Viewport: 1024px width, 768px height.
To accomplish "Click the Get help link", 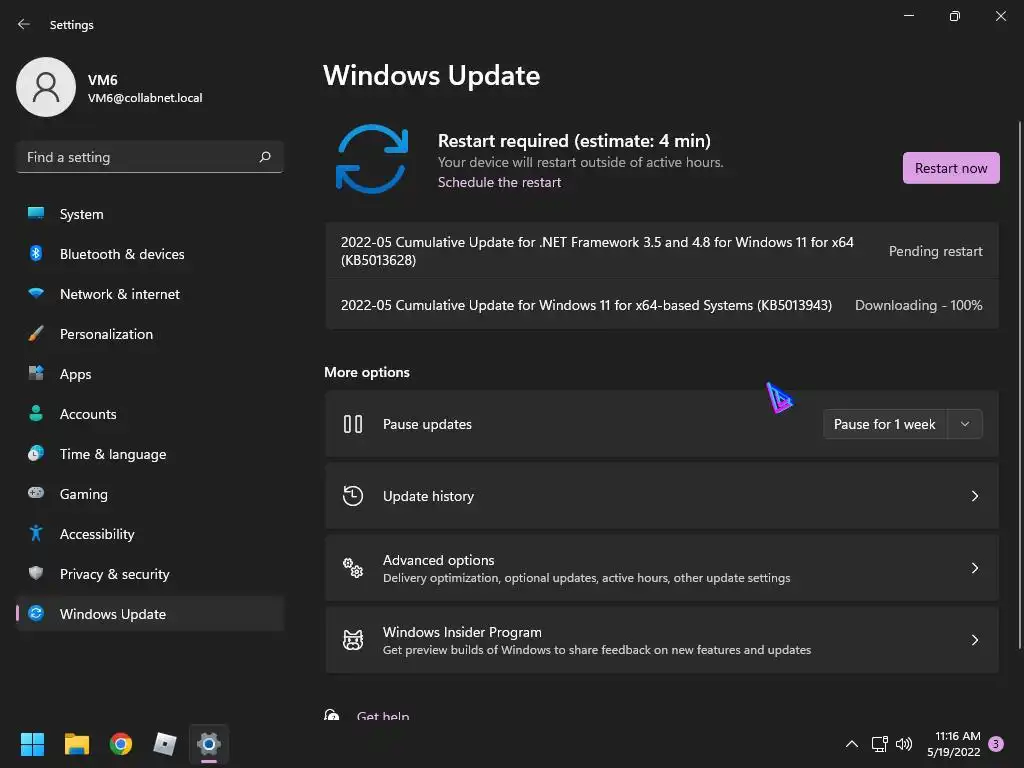I will point(383,715).
